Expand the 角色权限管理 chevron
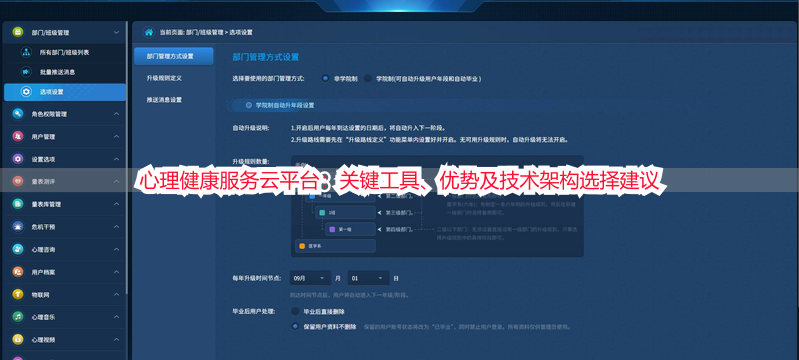 (116, 114)
